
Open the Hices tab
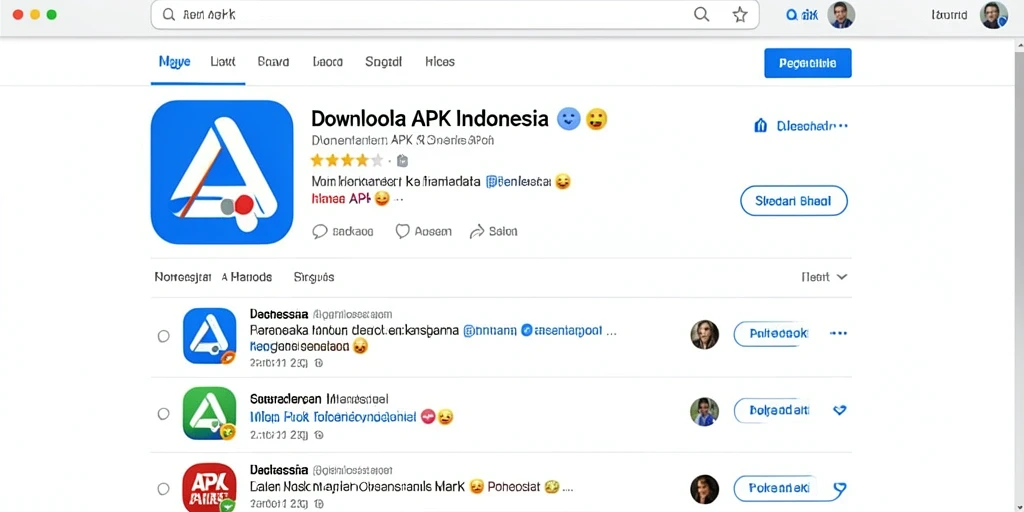tap(440, 62)
